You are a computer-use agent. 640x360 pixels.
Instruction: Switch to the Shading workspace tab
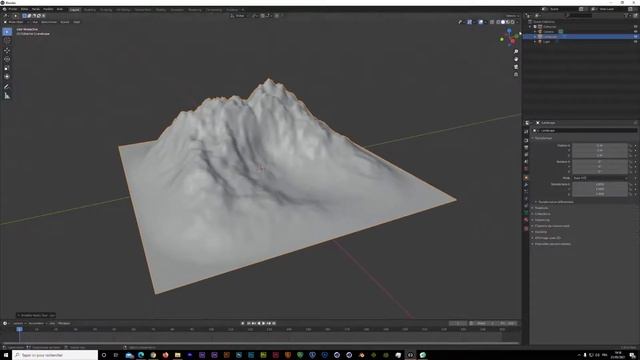point(160,9)
